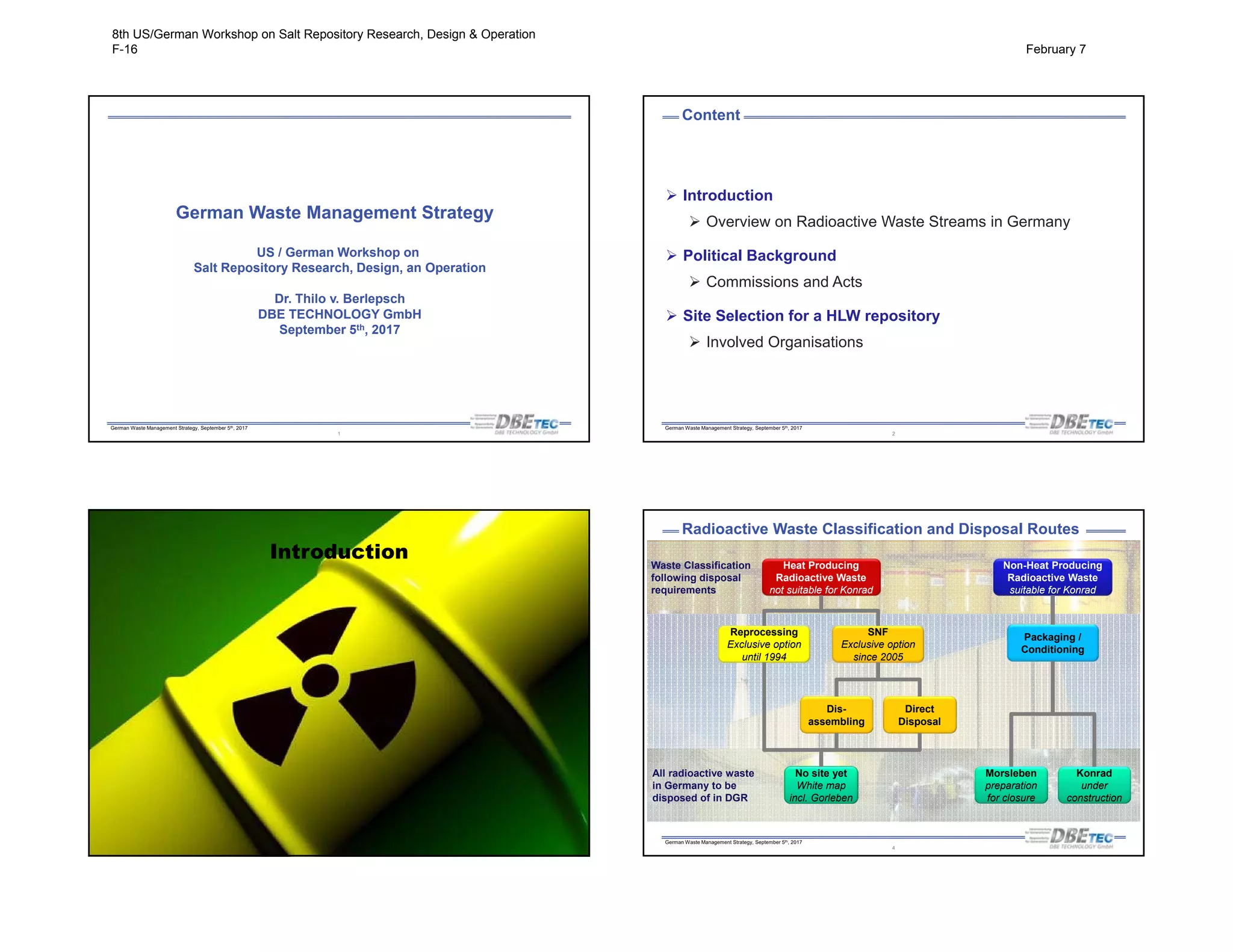
Task: Select the yellow 'Reprocessing' box
Action: [x=764, y=644]
